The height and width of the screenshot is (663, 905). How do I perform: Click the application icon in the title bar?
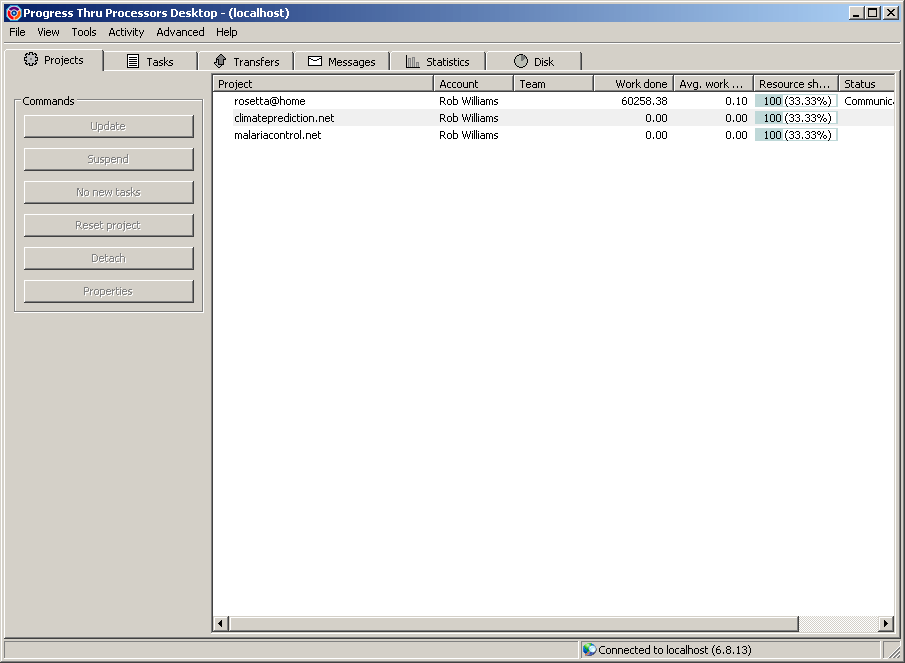[x=13, y=13]
